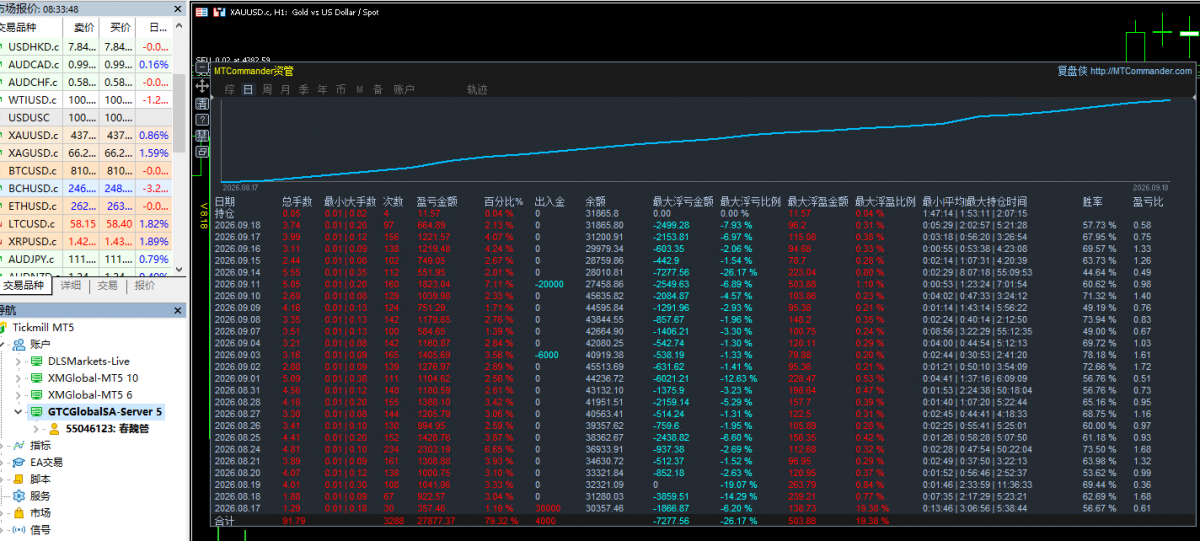Click the 账户 accounts people icon
Image resolution: width=1200 pixels, height=541 pixels.
[19, 344]
